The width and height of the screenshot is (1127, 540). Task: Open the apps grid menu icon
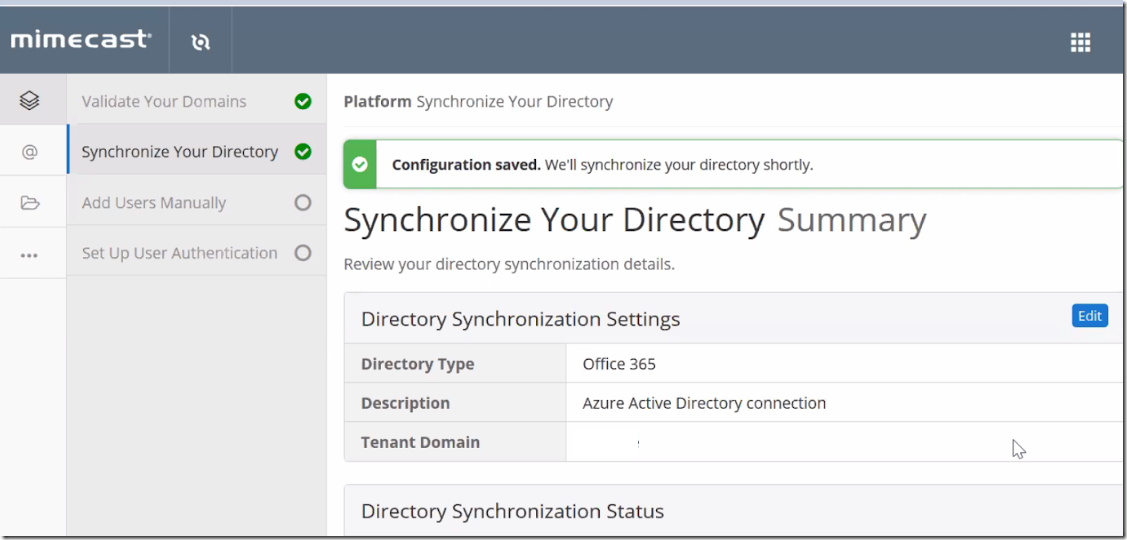(1080, 42)
